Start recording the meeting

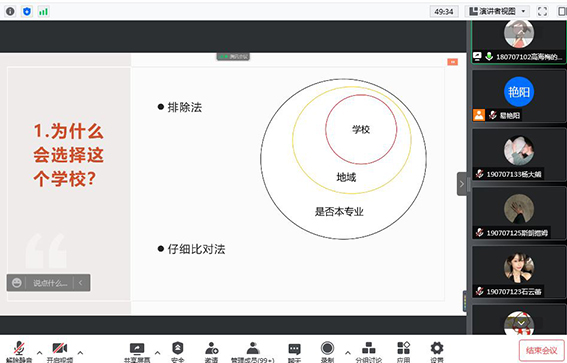(x=327, y=352)
